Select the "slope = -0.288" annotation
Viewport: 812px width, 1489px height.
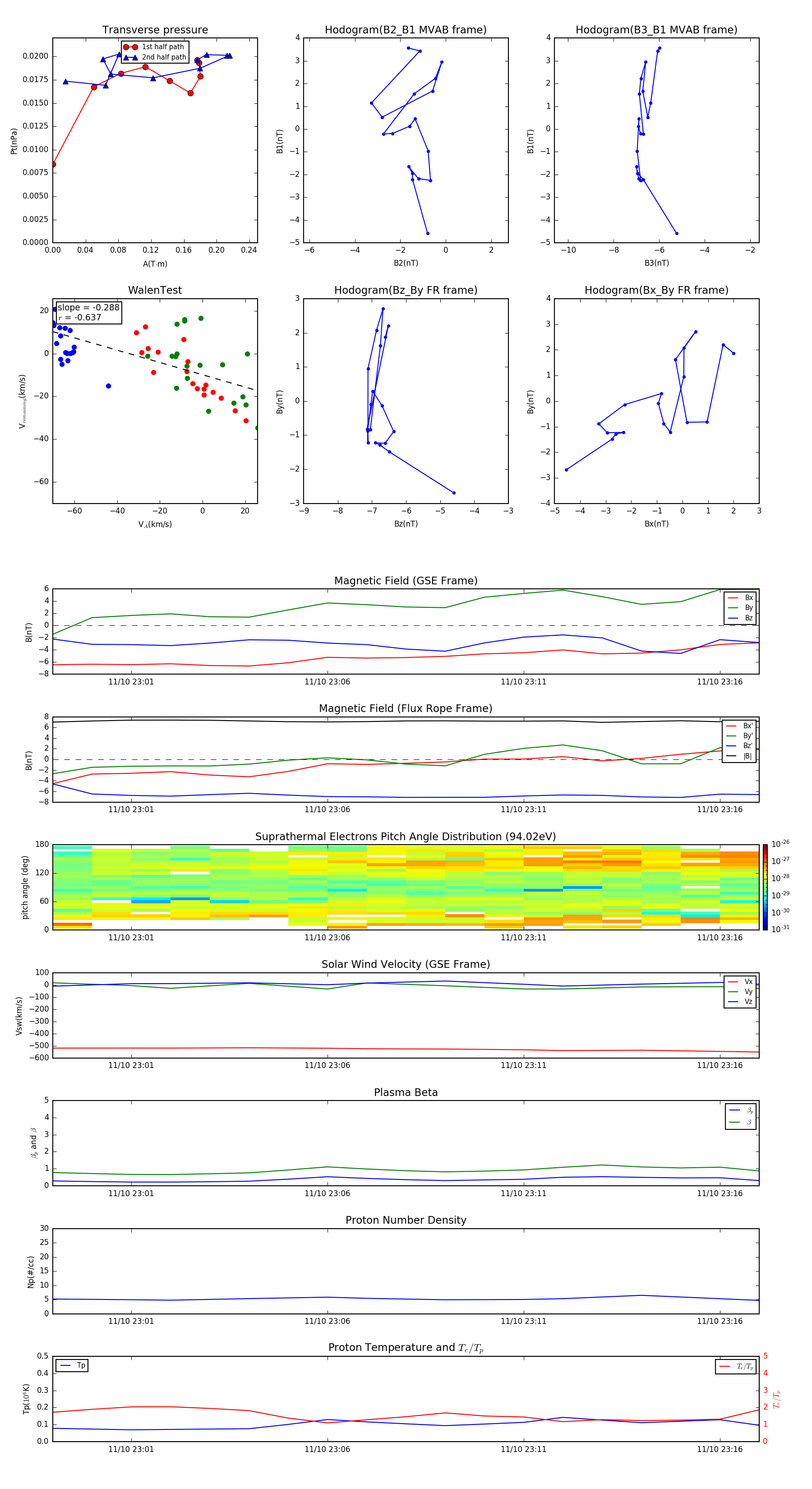point(88,308)
